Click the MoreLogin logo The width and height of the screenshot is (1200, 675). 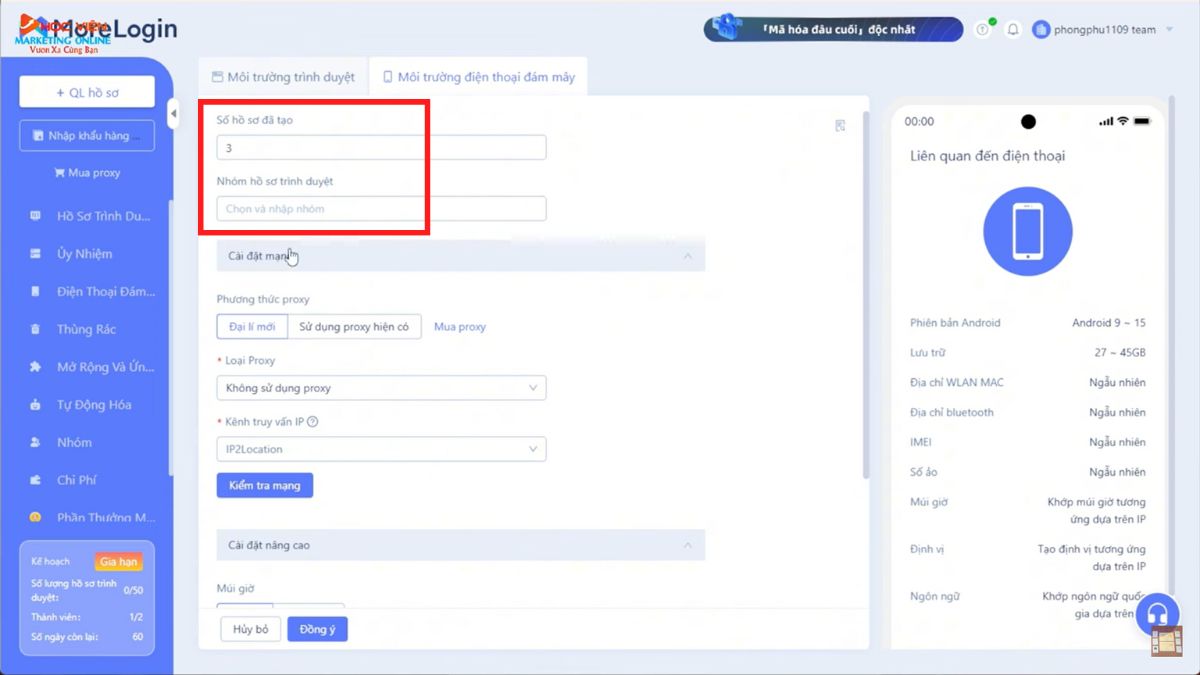[x=98, y=29]
